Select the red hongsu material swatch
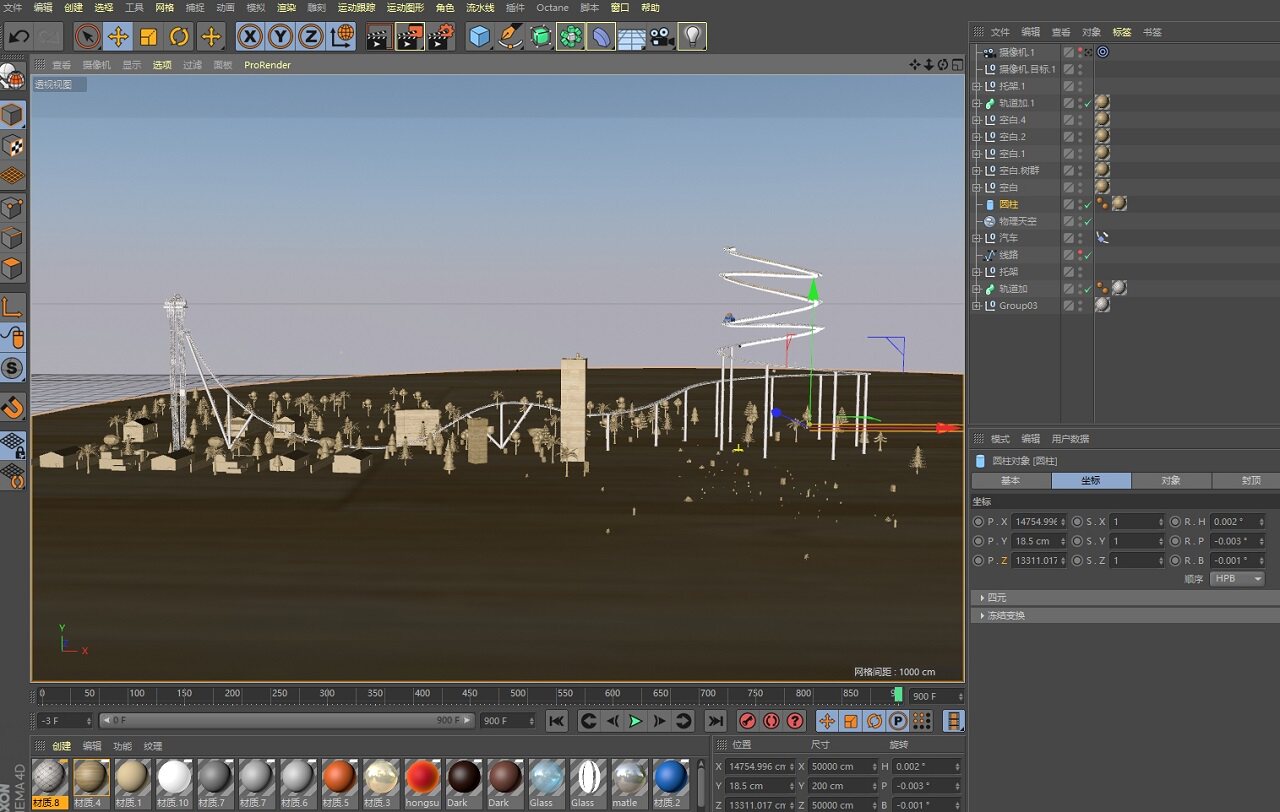1280x812 pixels. [422, 777]
